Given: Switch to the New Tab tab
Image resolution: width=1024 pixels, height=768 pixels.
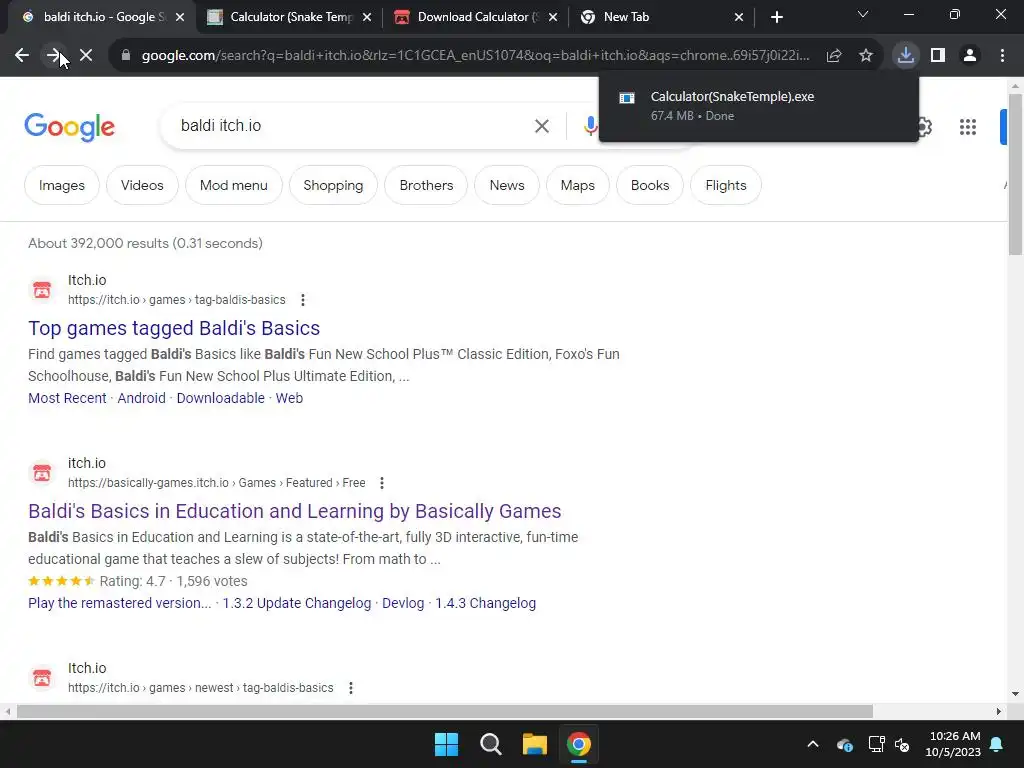Looking at the screenshot, I should coord(660,17).
